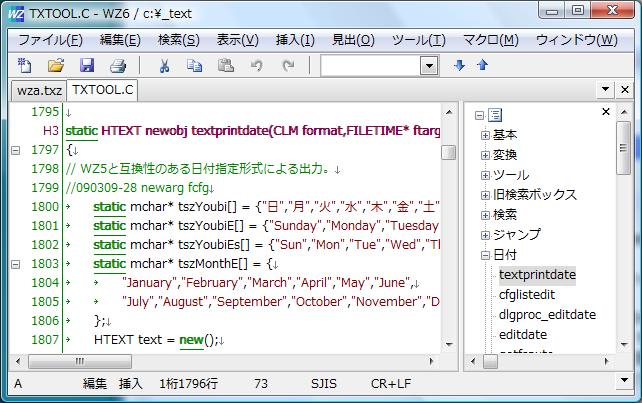Screen dimensions: 642x403
Task: Click the Print toolbar icon
Action: tap(117, 66)
